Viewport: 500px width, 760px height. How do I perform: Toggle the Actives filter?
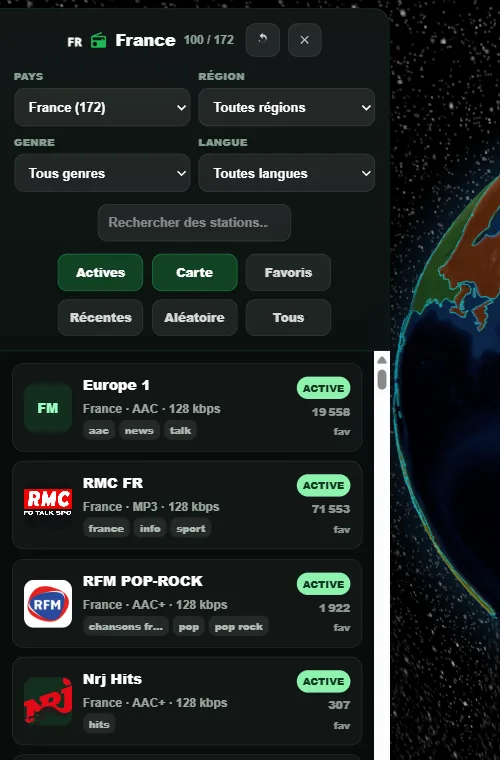click(100, 272)
